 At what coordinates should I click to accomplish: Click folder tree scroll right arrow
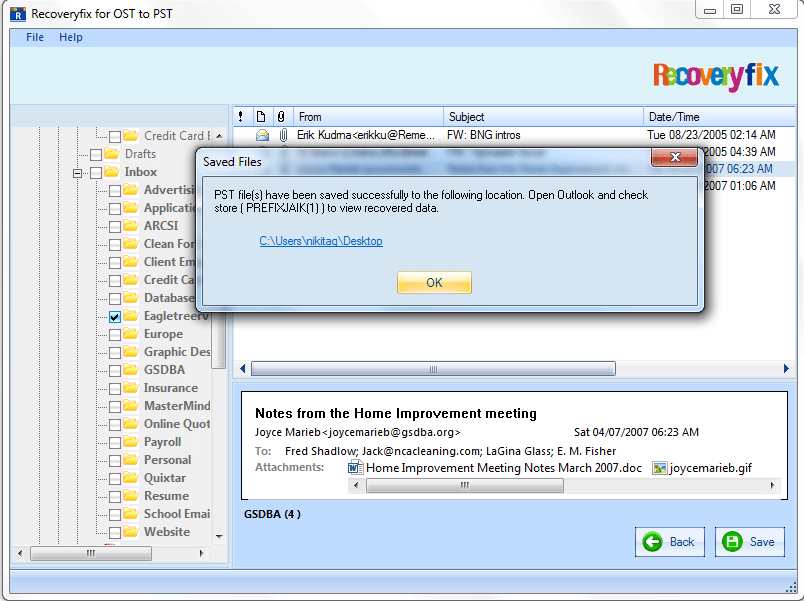202,553
